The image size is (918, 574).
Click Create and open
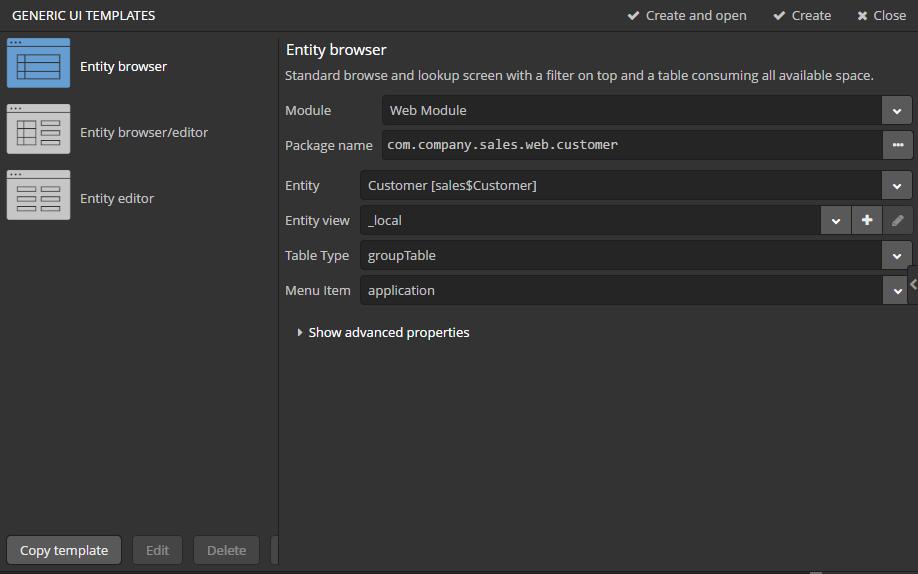tap(687, 16)
